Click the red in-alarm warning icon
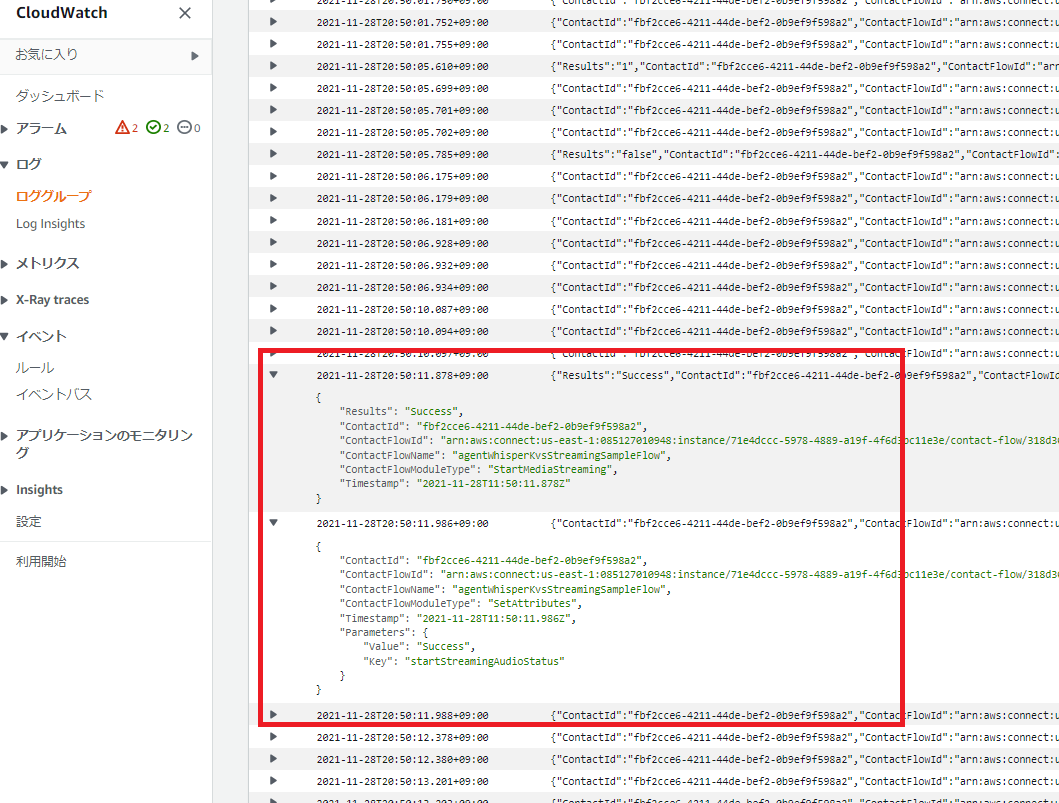1059x803 pixels. pos(122,128)
